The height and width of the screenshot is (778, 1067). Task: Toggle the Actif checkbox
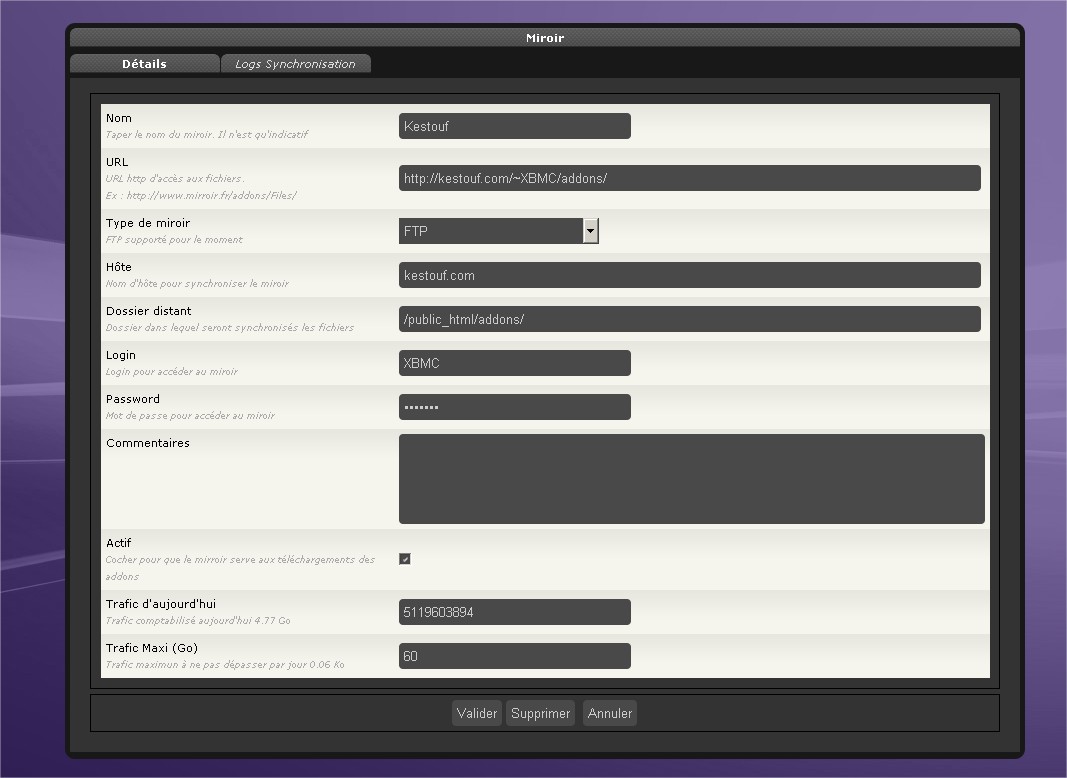405,559
